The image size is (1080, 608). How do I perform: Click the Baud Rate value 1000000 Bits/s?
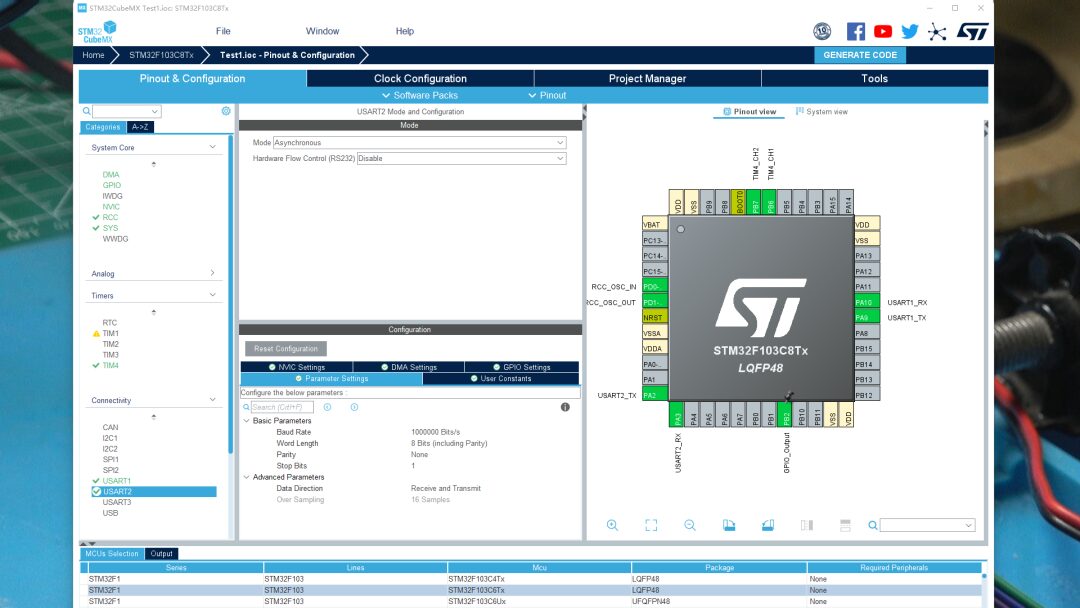tap(435, 432)
